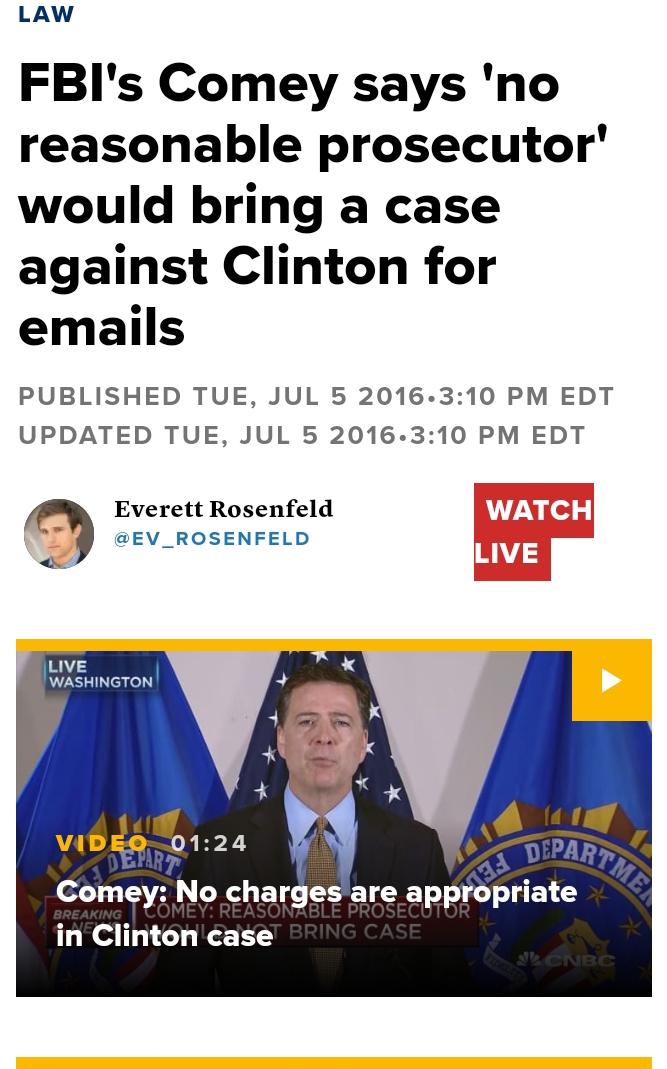667x1069 pixels.
Task: Open the LAW section link
Action: coord(46,14)
